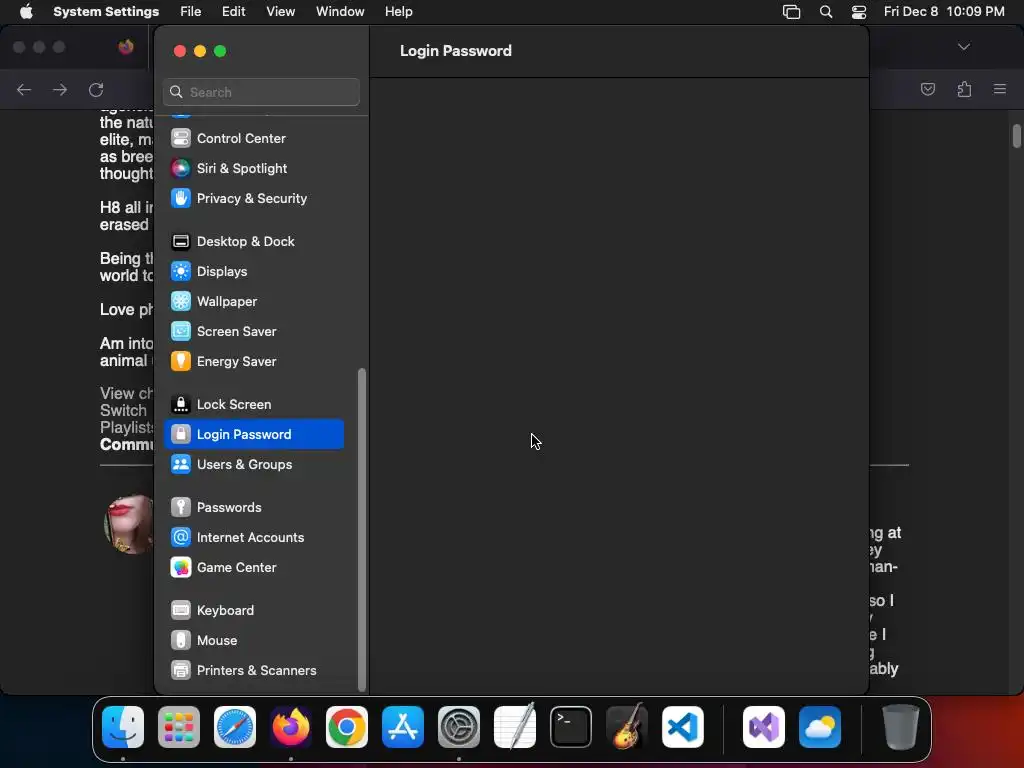Click the Firefox page scrollbar
This screenshot has width=1024, height=768.
1017,136
